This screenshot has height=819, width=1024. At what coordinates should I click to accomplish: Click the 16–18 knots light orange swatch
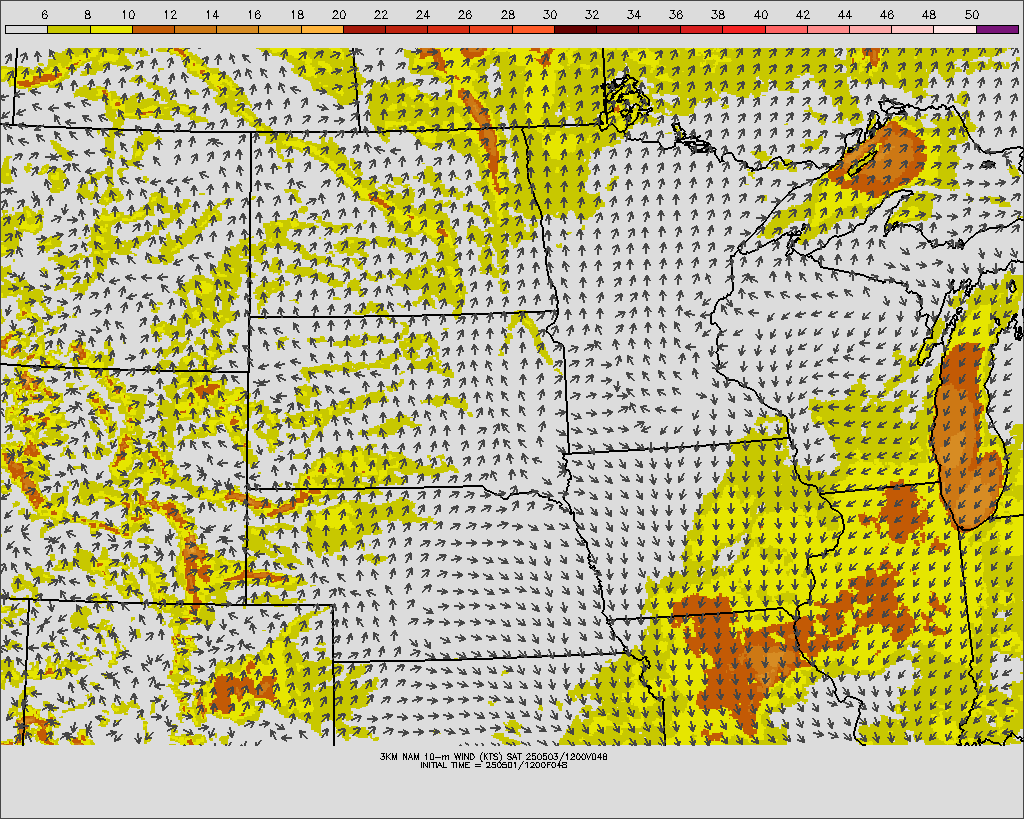(280, 29)
